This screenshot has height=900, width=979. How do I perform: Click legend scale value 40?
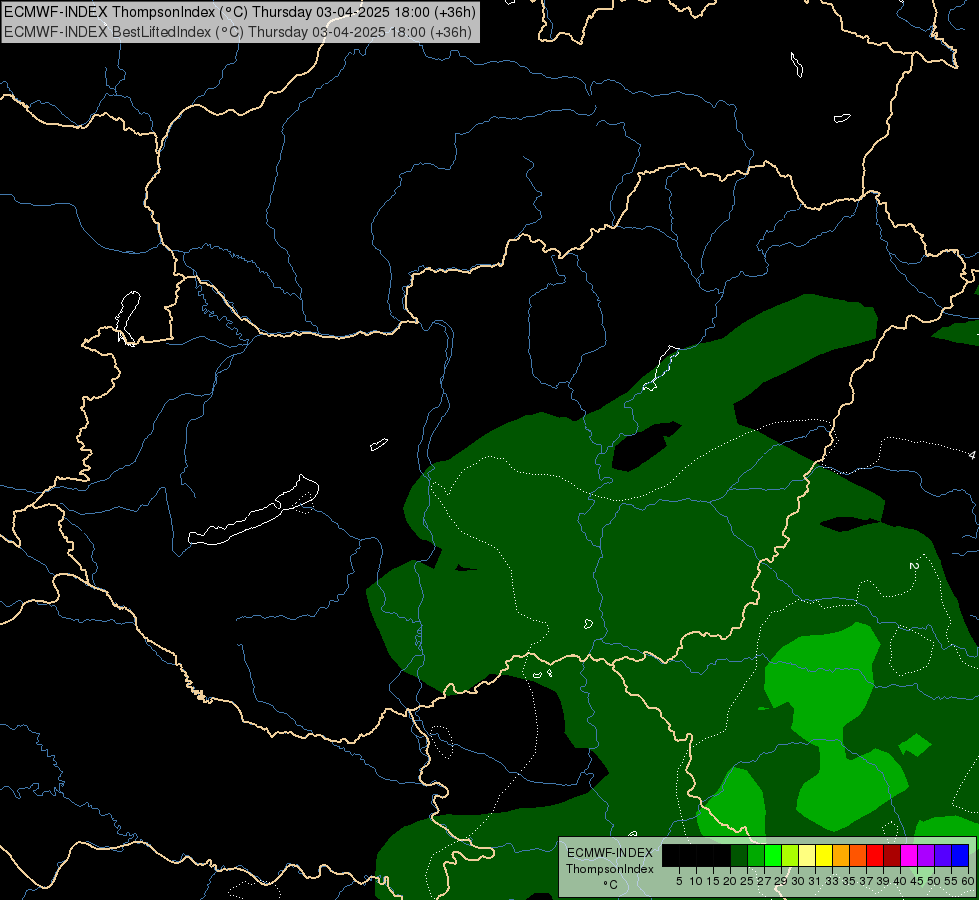[900, 881]
